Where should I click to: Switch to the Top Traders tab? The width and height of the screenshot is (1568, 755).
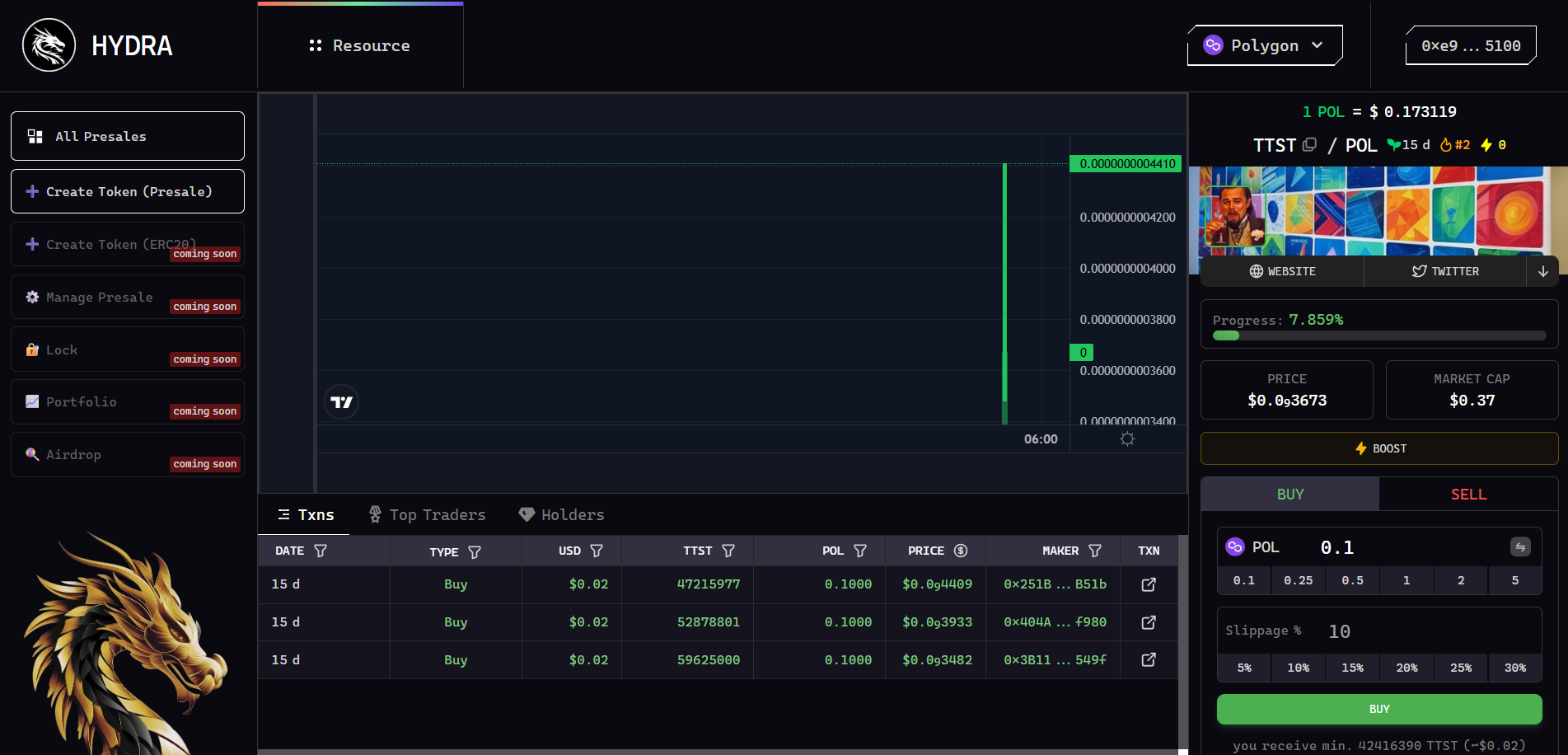pos(427,515)
